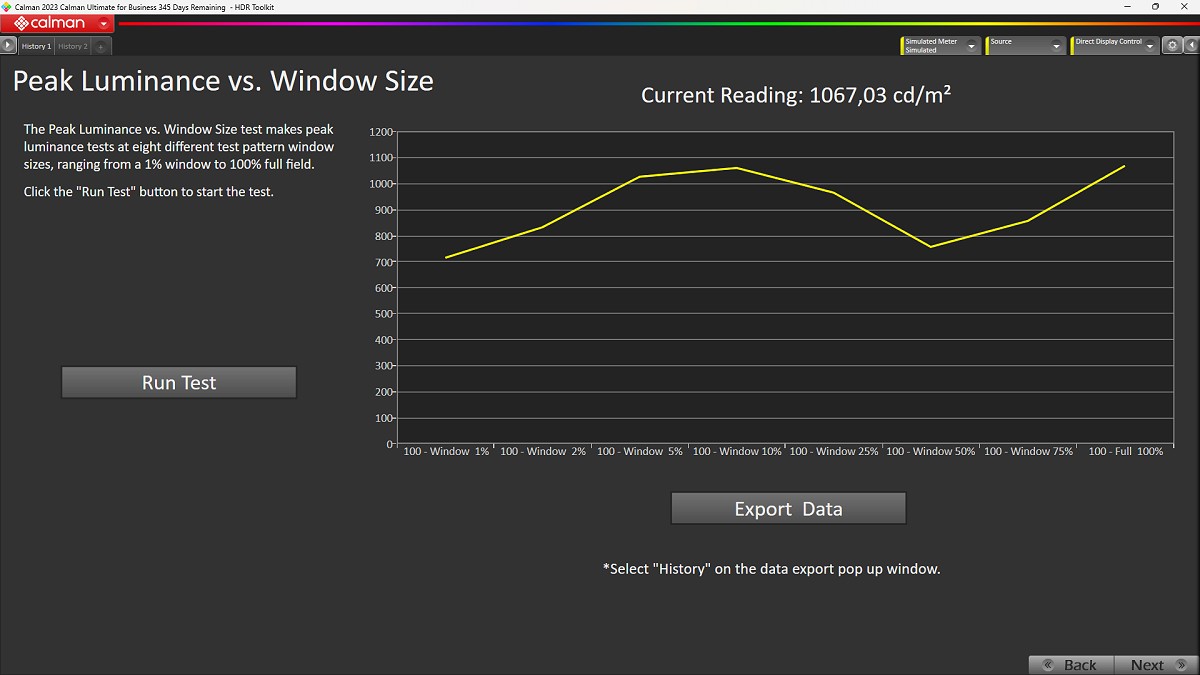Image resolution: width=1200 pixels, height=675 pixels.
Task: Expand the Direct Display Control dropdown
Action: click(x=1150, y=46)
